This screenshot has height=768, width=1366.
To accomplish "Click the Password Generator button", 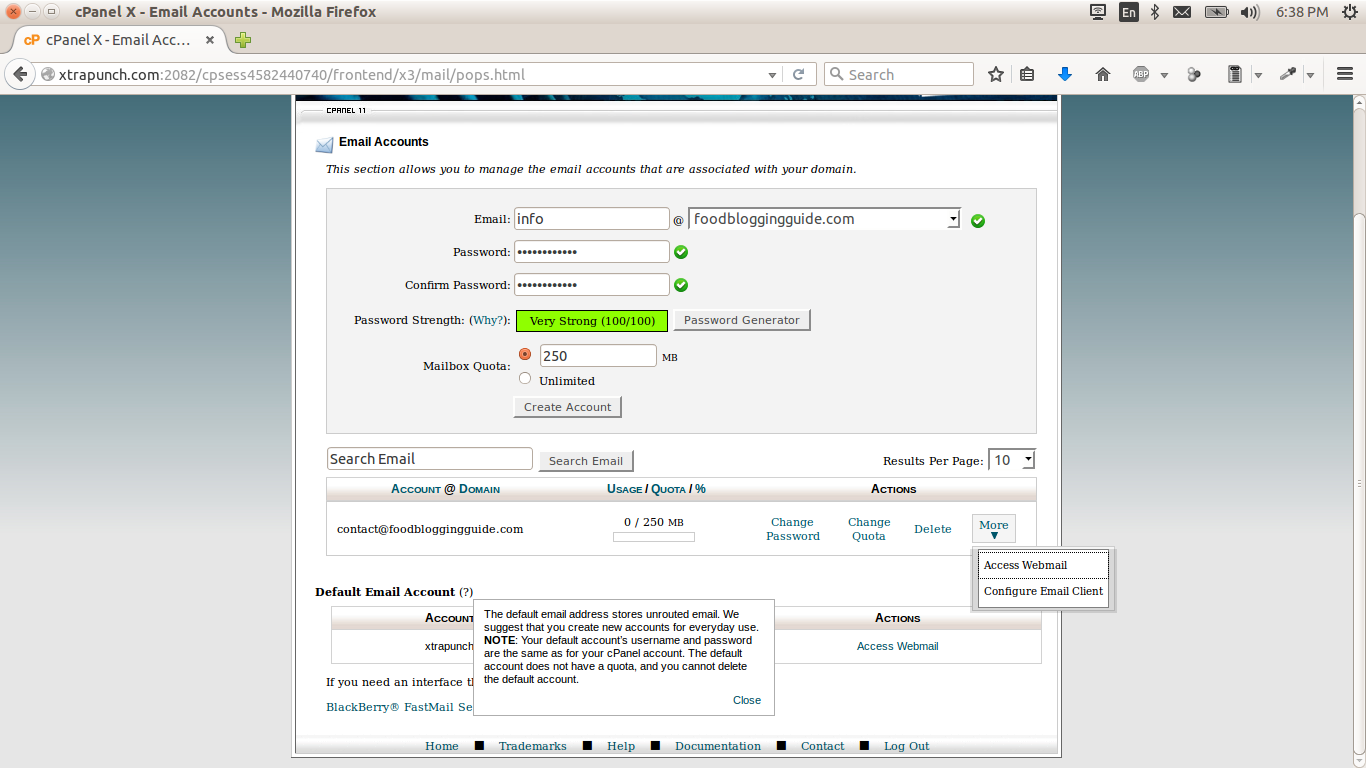I will [x=742, y=320].
